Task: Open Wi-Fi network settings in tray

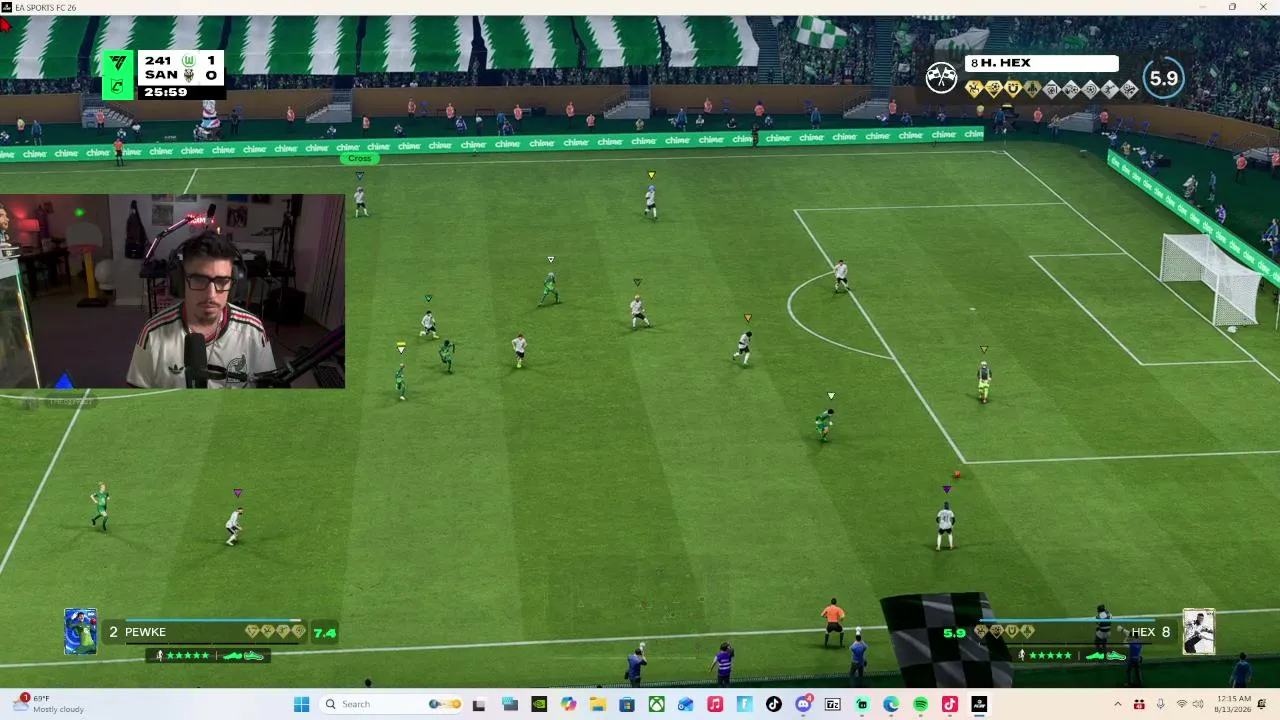Action: click(x=1182, y=704)
